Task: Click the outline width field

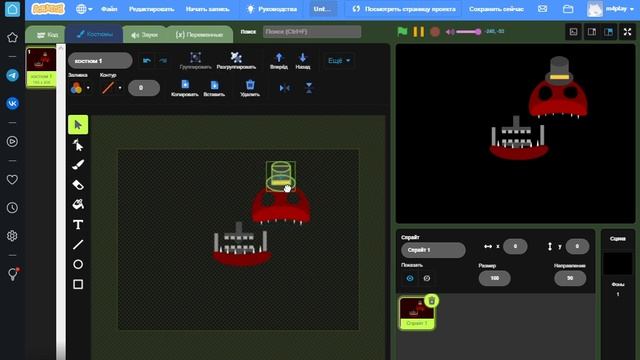Action: point(144,88)
